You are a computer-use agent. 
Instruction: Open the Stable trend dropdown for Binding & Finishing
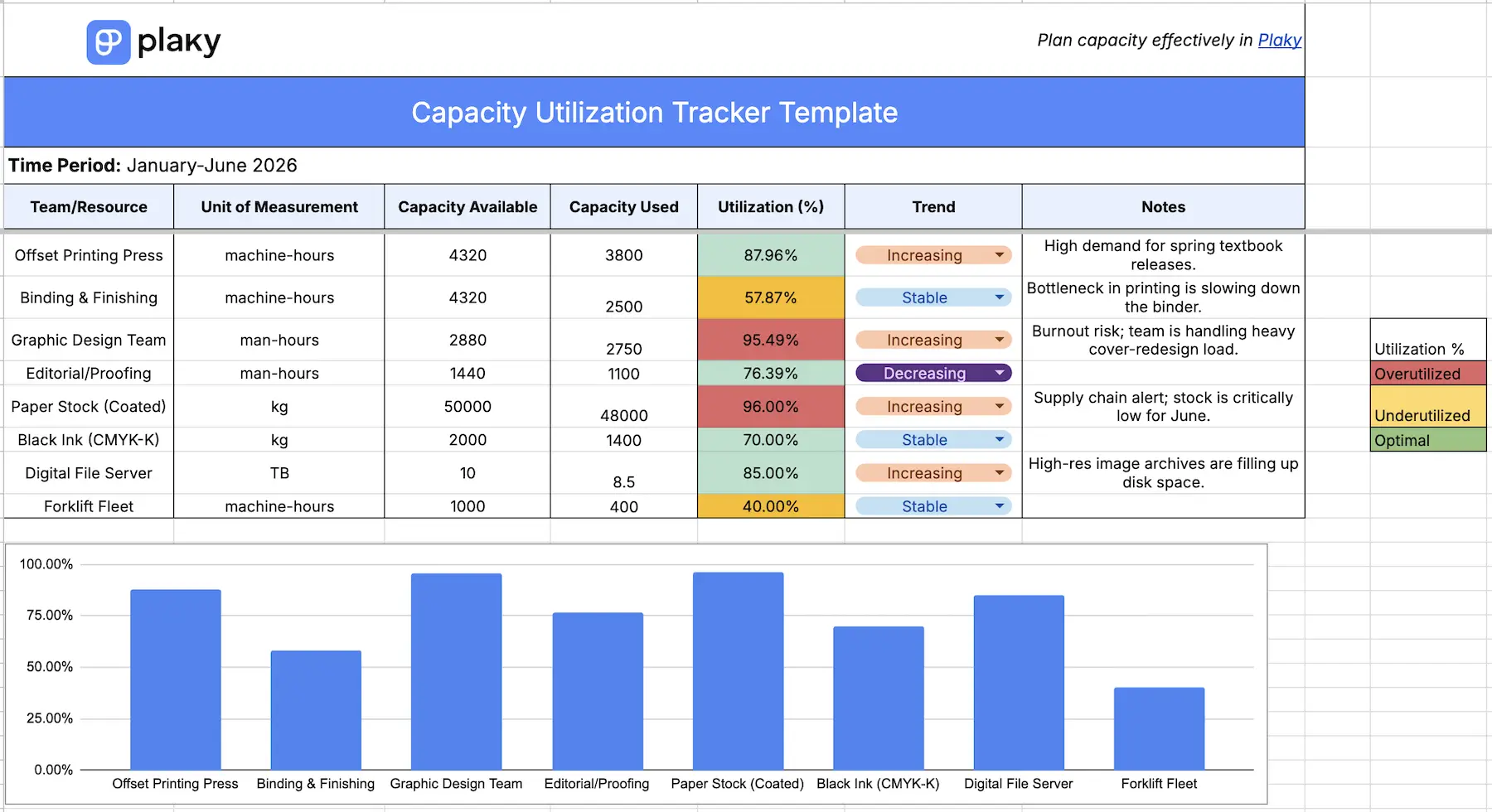932,297
